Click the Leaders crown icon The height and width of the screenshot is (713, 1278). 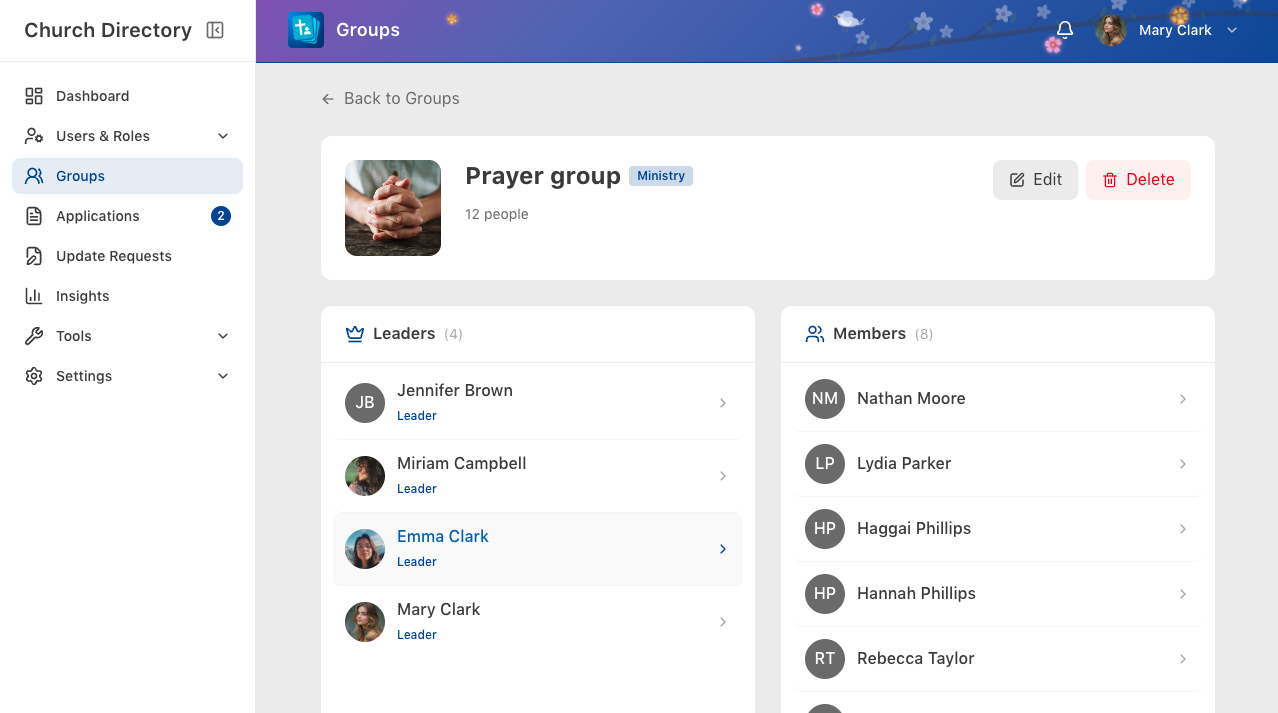pos(354,334)
